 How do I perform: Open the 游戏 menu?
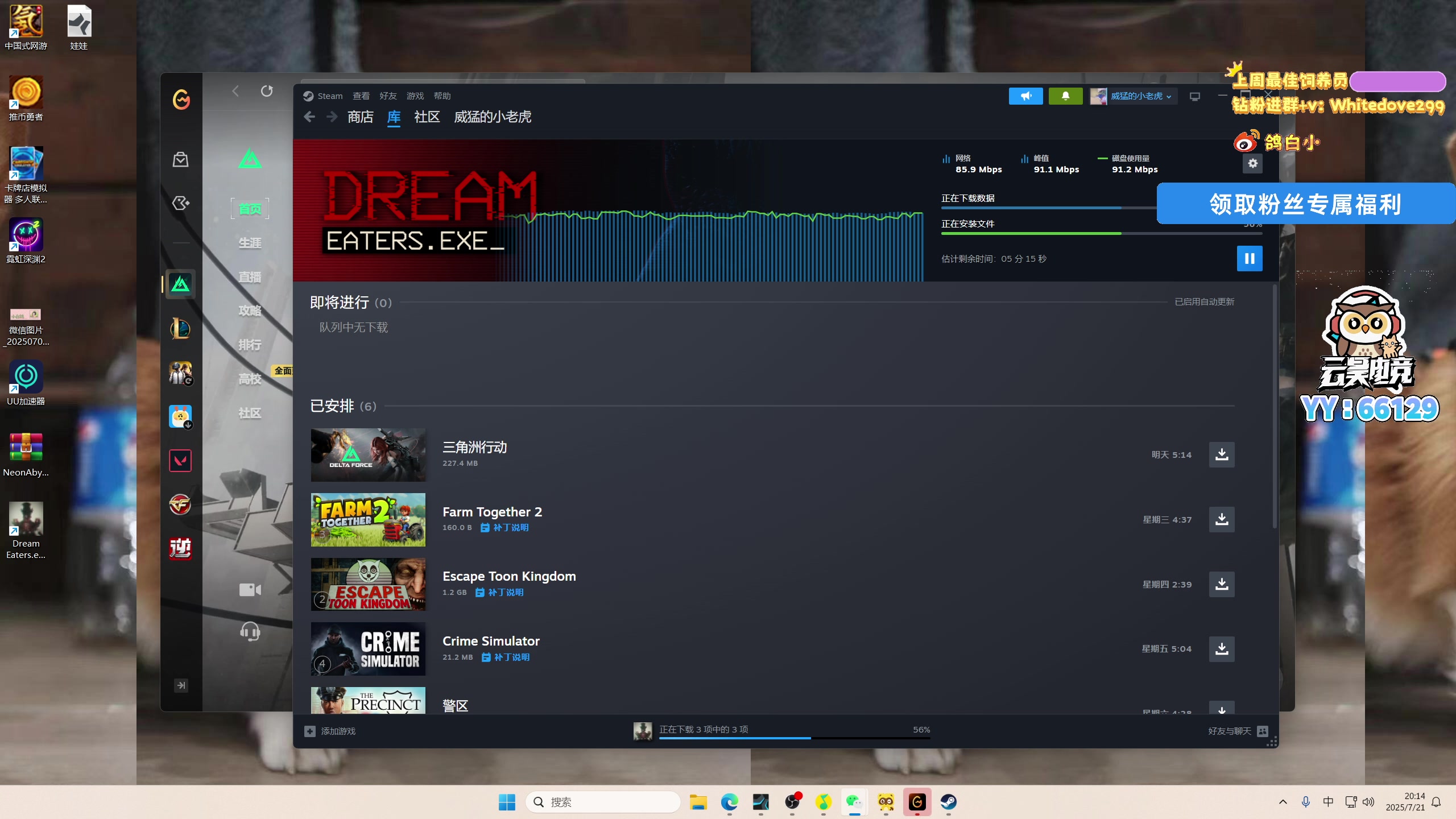coord(415,96)
